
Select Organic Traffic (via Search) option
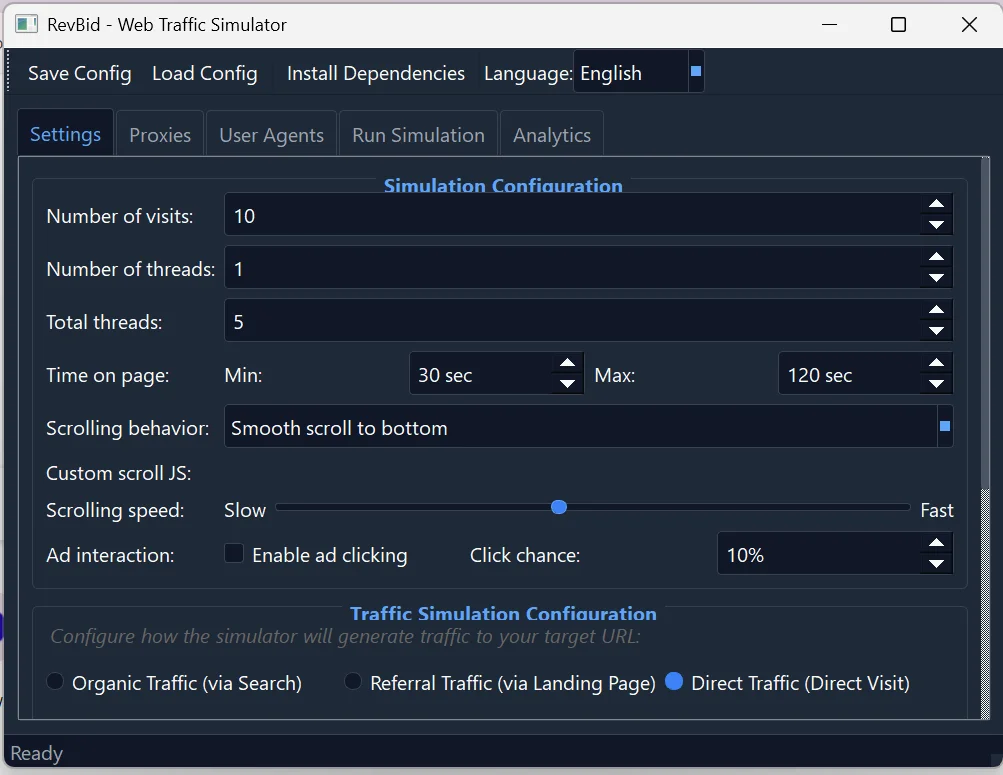[x=56, y=683]
